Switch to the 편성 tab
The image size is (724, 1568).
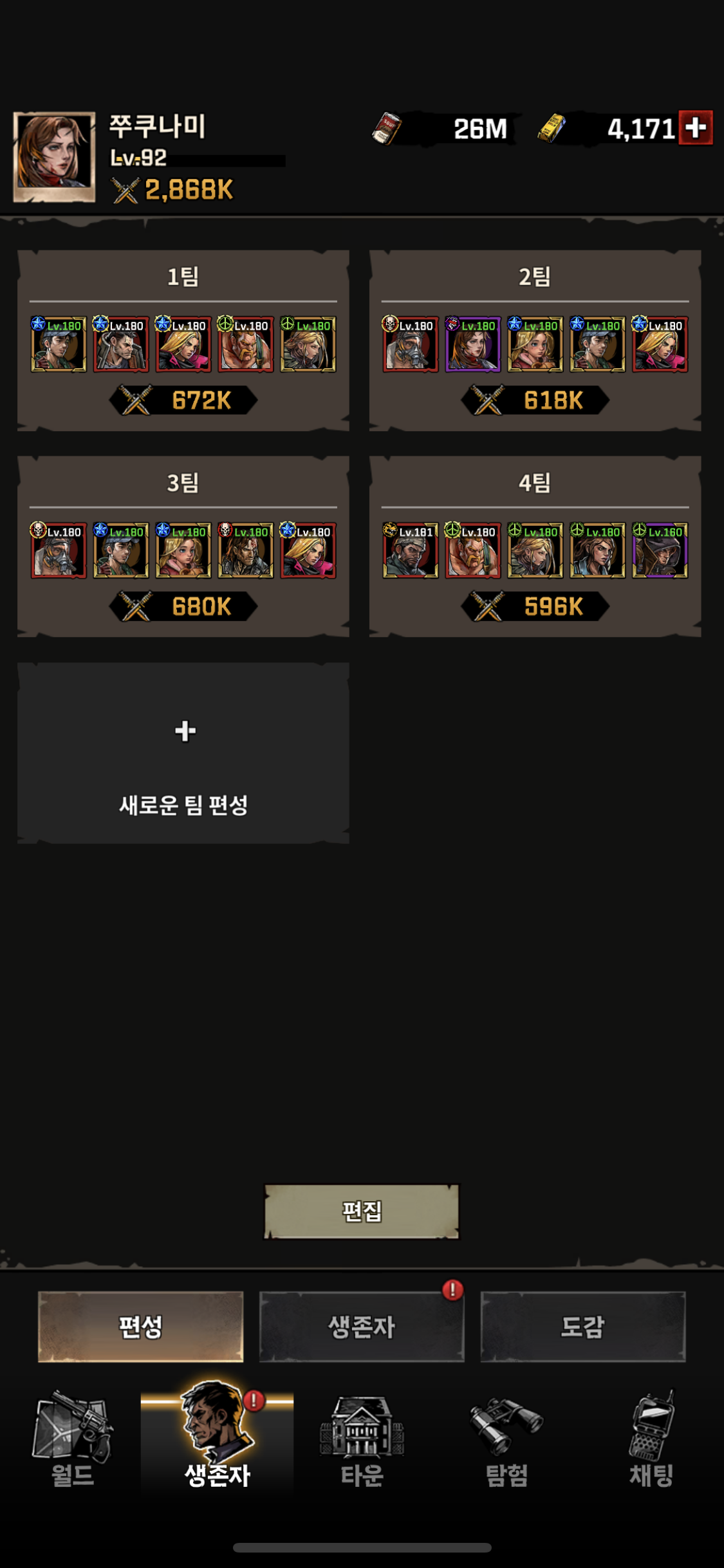click(140, 1326)
